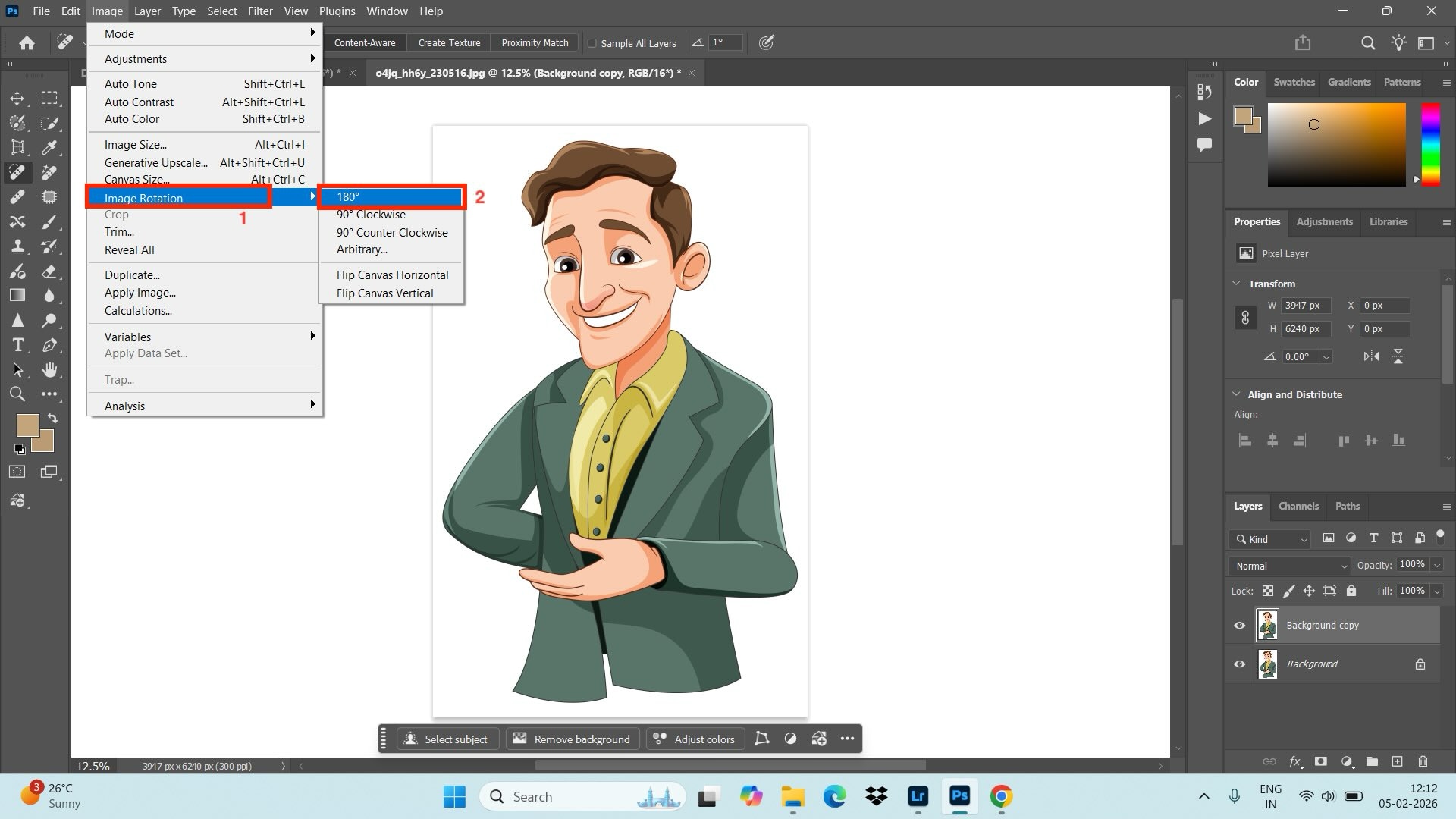
Task: Open the Opacity percentage dropdown
Action: click(x=1437, y=565)
